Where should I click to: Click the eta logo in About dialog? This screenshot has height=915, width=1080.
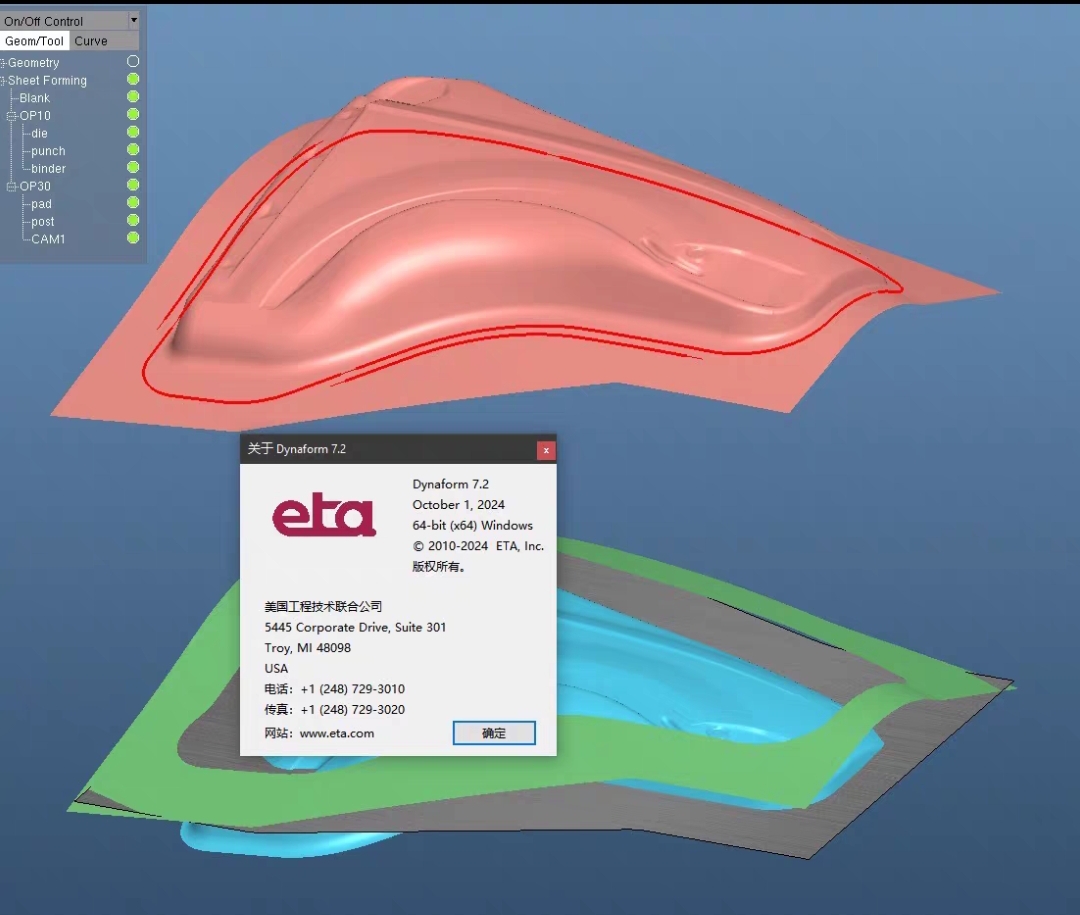(x=324, y=515)
